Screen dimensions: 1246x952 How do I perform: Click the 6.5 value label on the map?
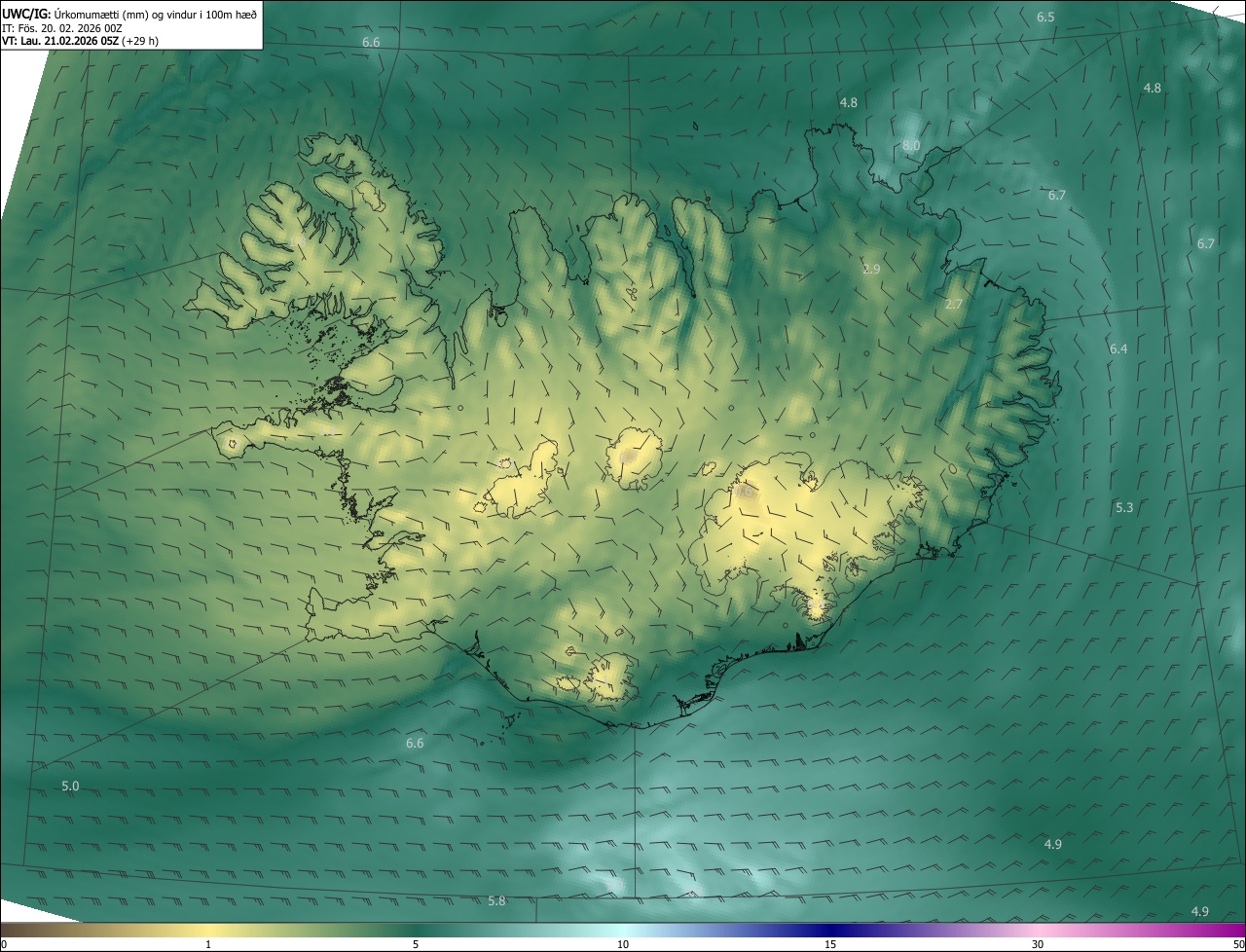[x=1045, y=18]
